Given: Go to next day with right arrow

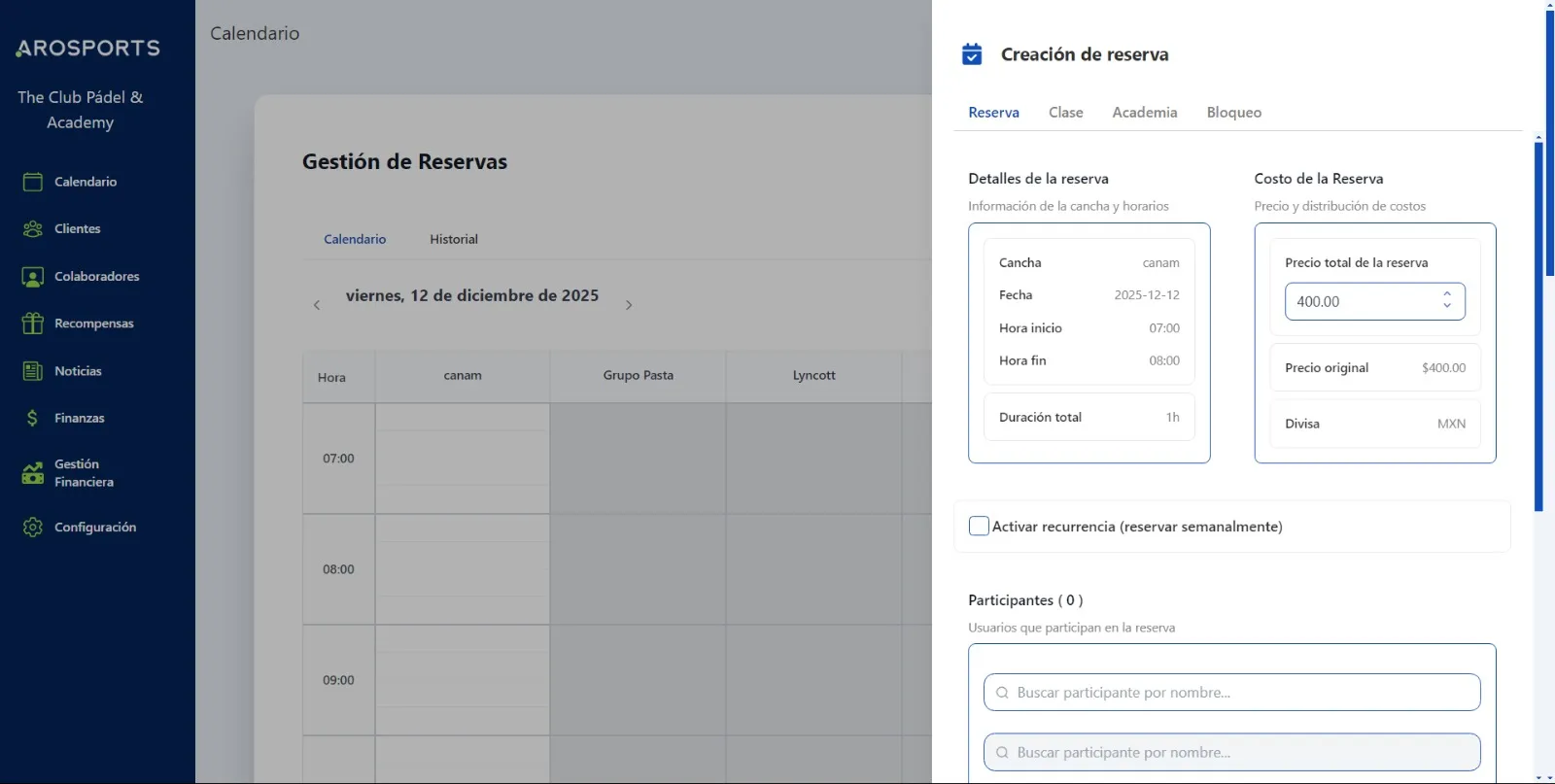Looking at the screenshot, I should tap(629, 305).
